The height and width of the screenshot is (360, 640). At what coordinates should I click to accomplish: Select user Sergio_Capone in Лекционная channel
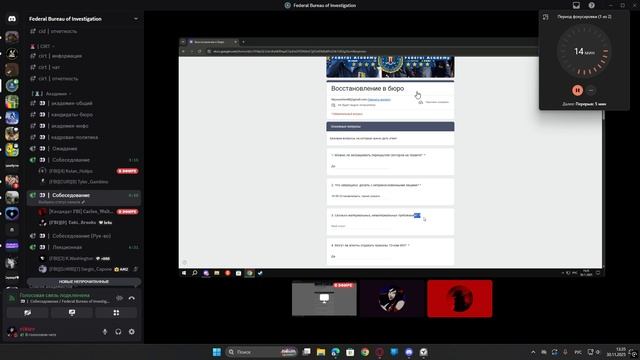click(x=88, y=269)
